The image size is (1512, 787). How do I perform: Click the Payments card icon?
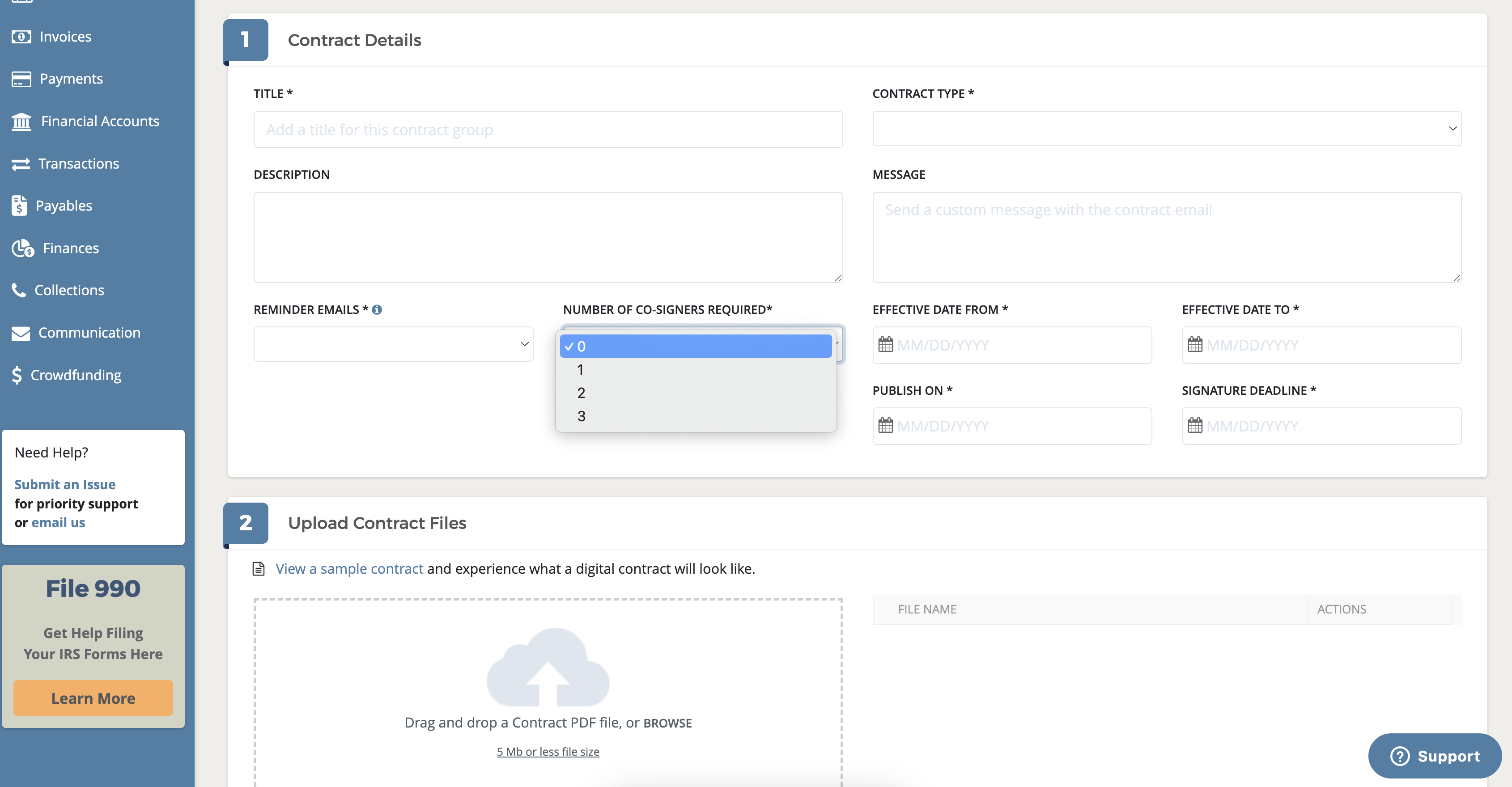(x=21, y=79)
